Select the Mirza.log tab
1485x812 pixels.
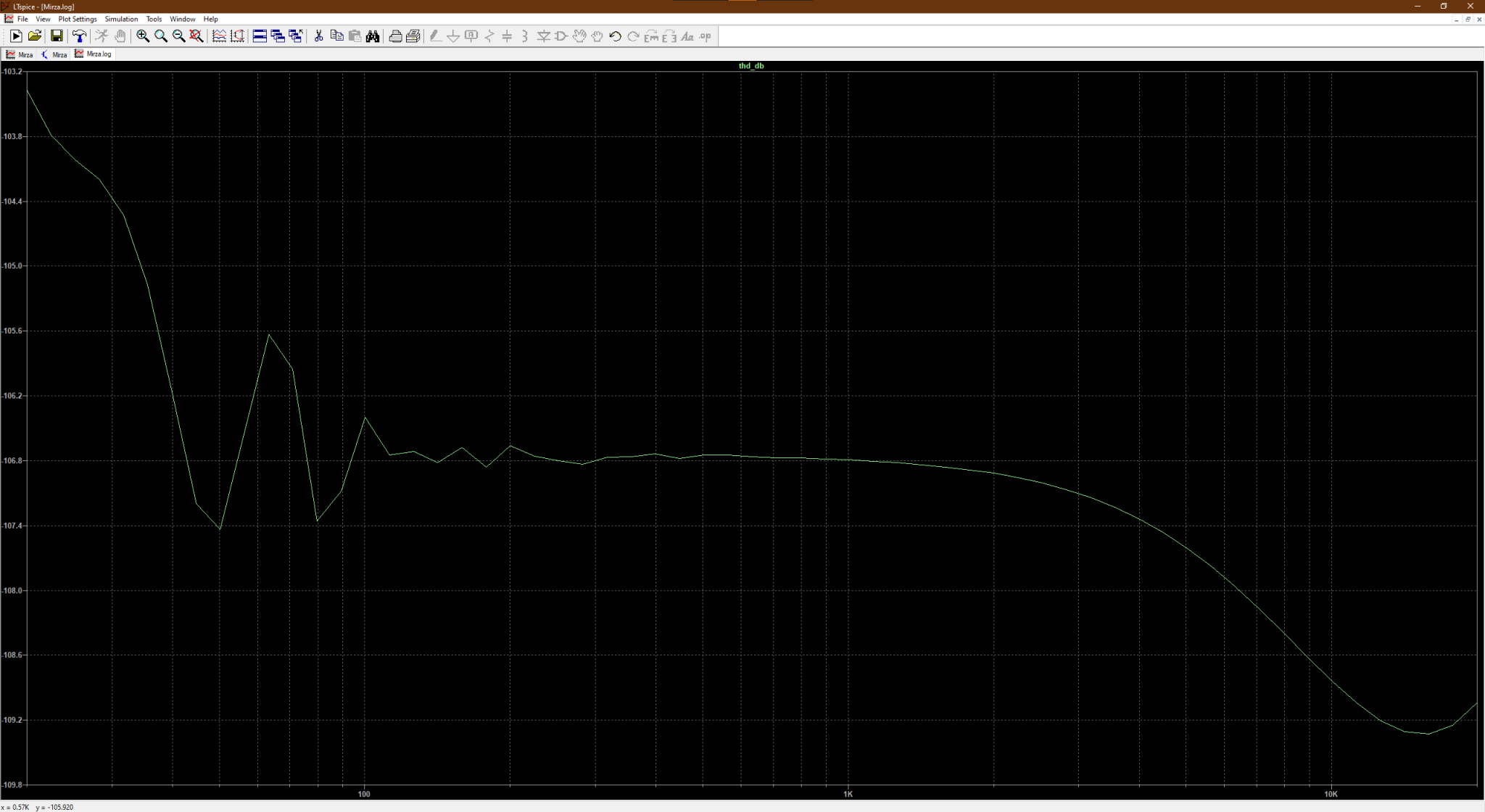[94, 54]
